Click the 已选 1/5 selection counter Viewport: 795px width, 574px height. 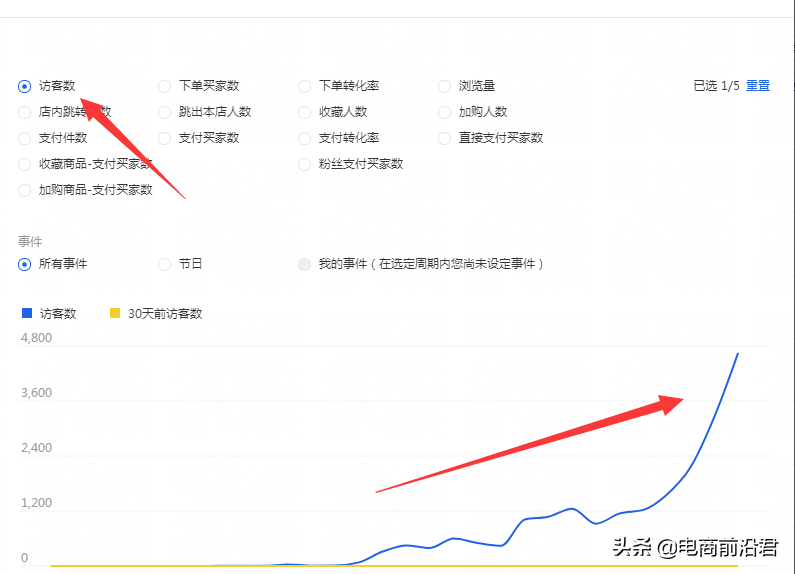[716, 86]
